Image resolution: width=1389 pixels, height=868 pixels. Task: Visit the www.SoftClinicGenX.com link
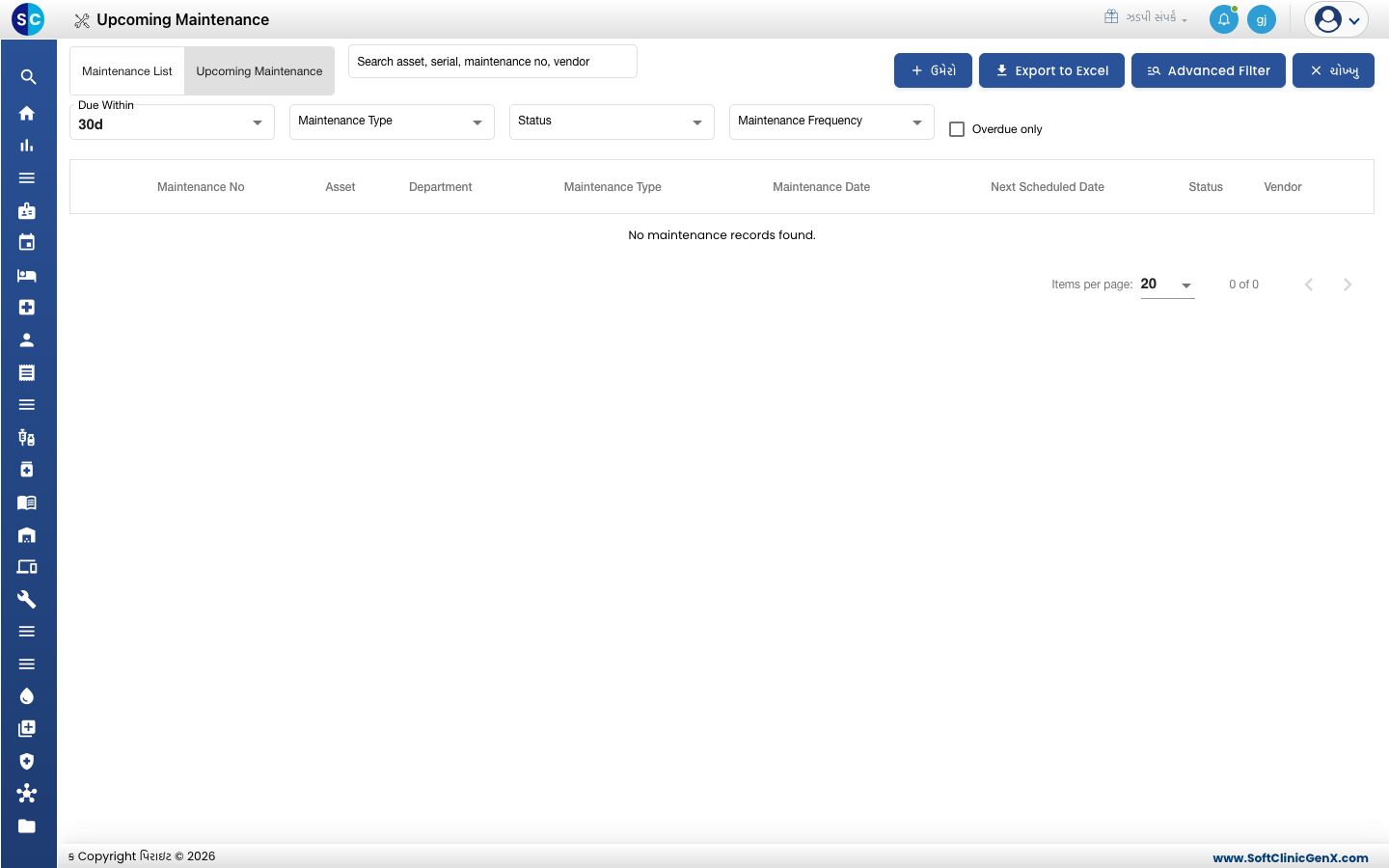click(x=1291, y=857)
